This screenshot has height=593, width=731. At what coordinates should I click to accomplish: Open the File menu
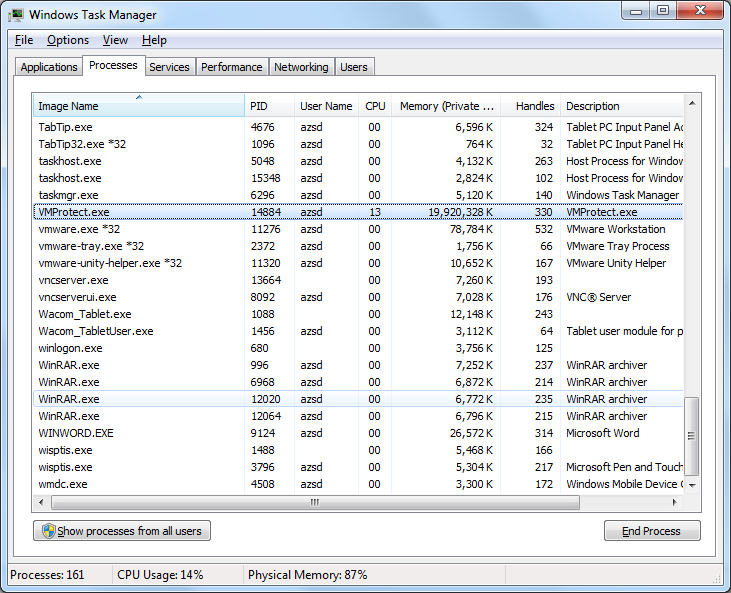coord(24,40)
